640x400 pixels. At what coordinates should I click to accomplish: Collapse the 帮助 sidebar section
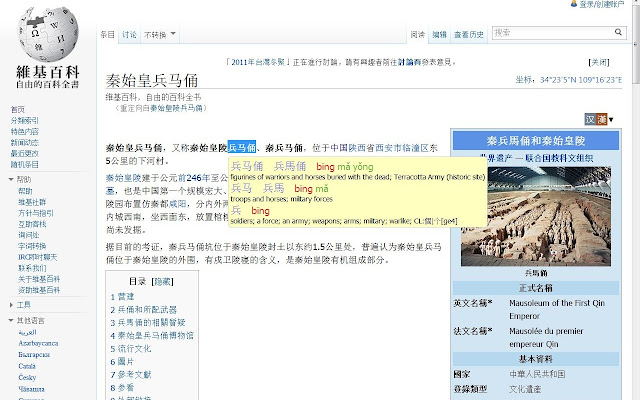(11, 179)
